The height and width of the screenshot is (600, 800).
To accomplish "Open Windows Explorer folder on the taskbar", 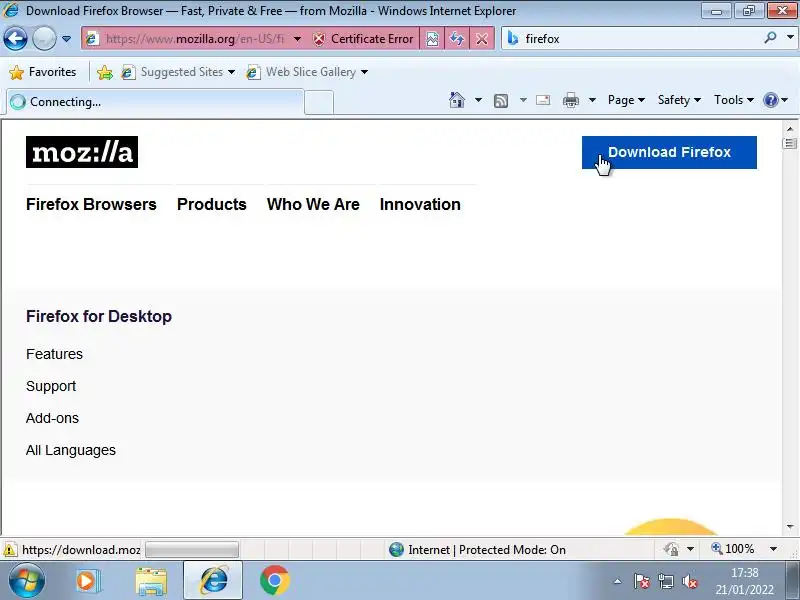I will point(151,581).
